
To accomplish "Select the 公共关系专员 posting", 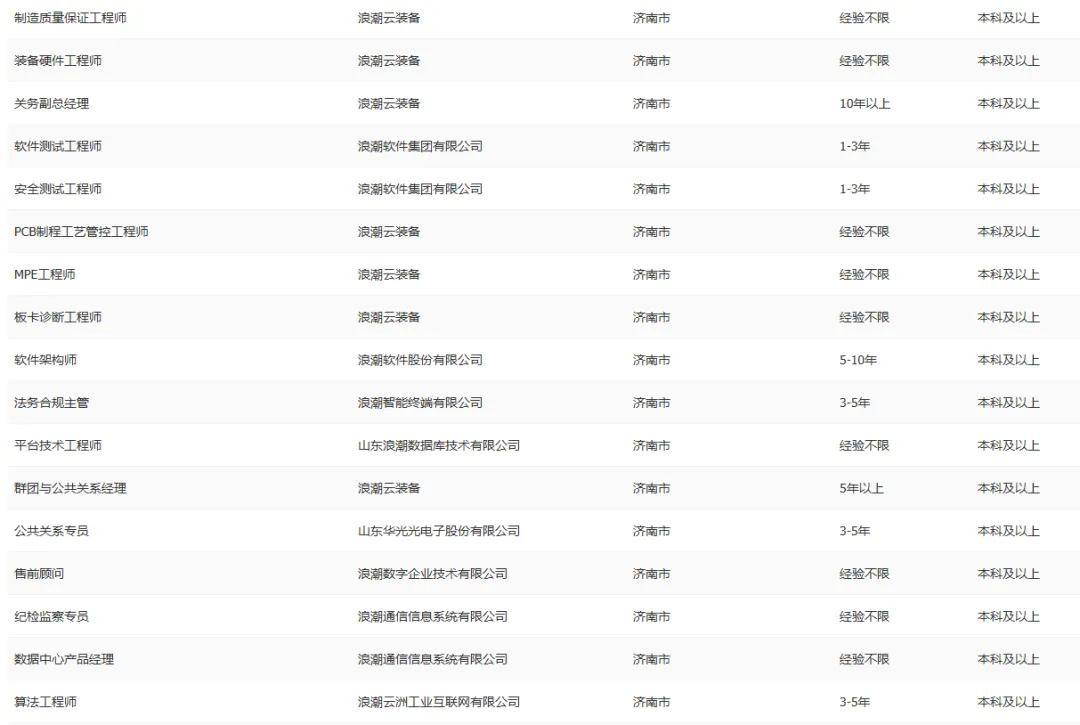I will coord(52,531).
